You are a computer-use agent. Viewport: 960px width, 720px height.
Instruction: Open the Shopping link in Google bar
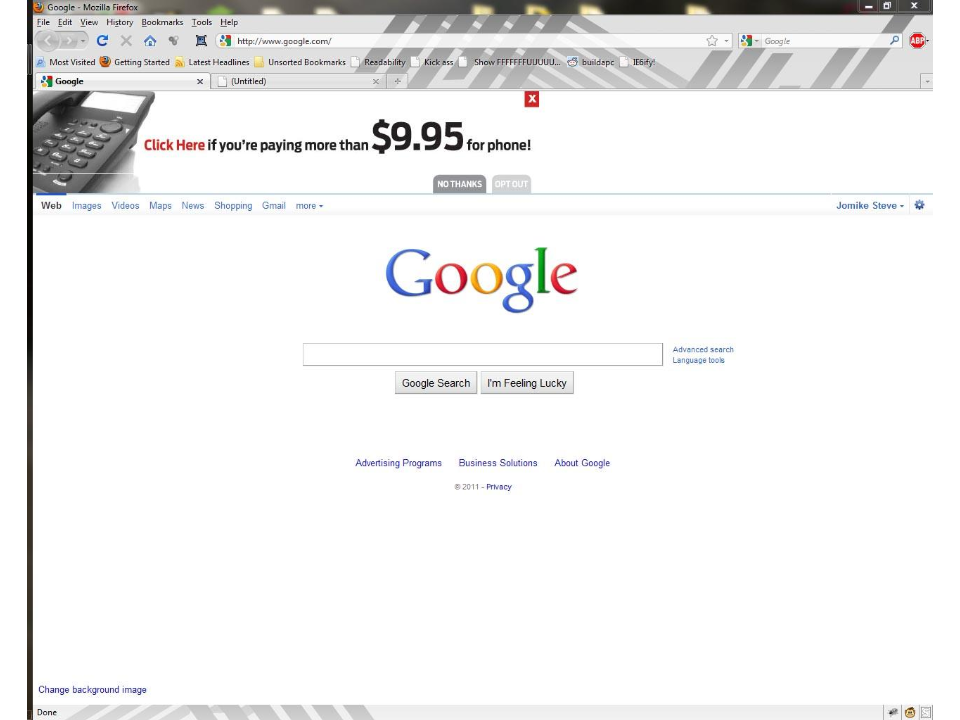tap(233, 206)
